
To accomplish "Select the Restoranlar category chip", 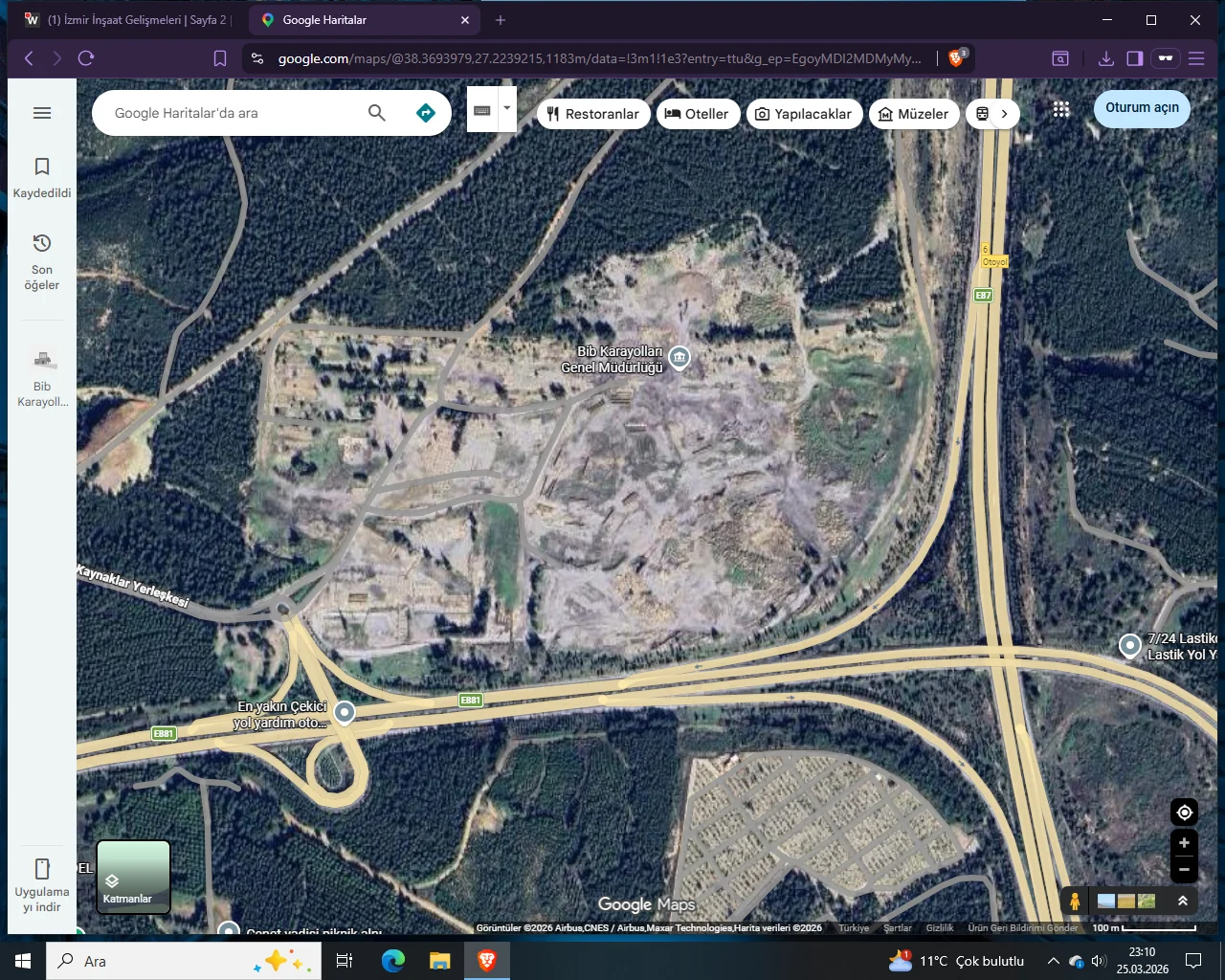I will click(x=593, y=114).
